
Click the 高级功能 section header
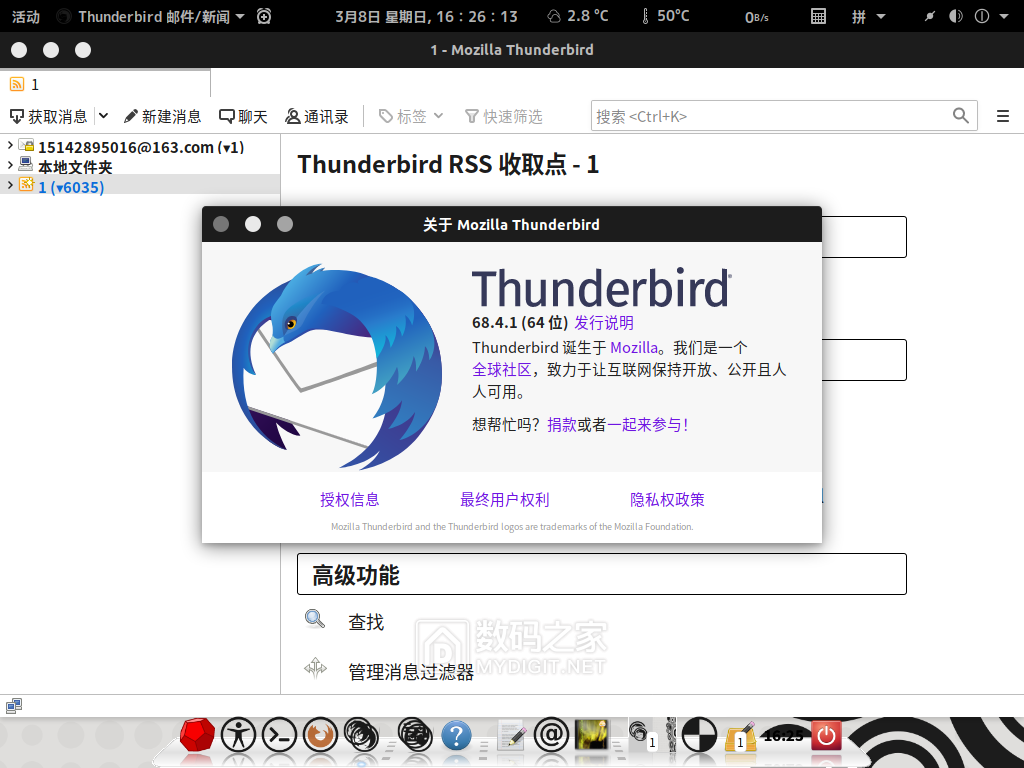pos(601,574)
